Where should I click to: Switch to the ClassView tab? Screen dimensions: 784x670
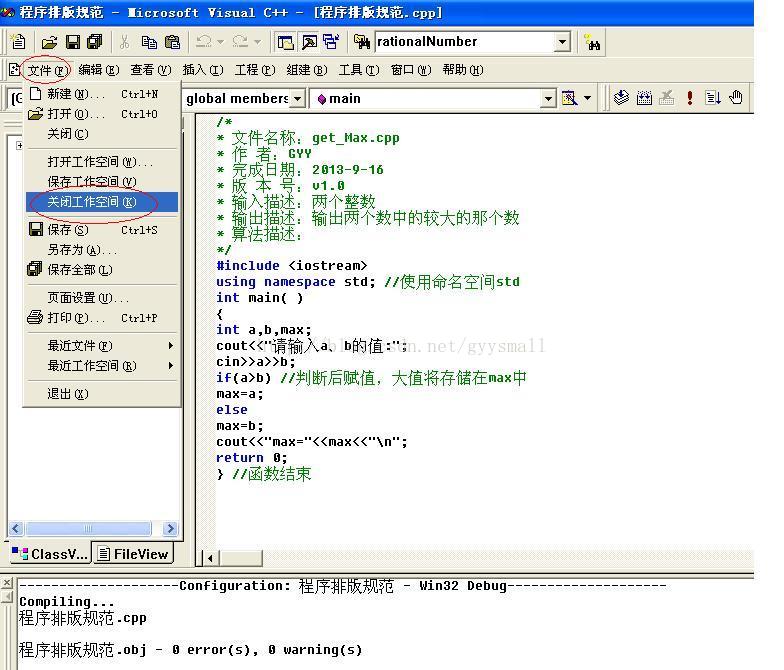point(50,554)
